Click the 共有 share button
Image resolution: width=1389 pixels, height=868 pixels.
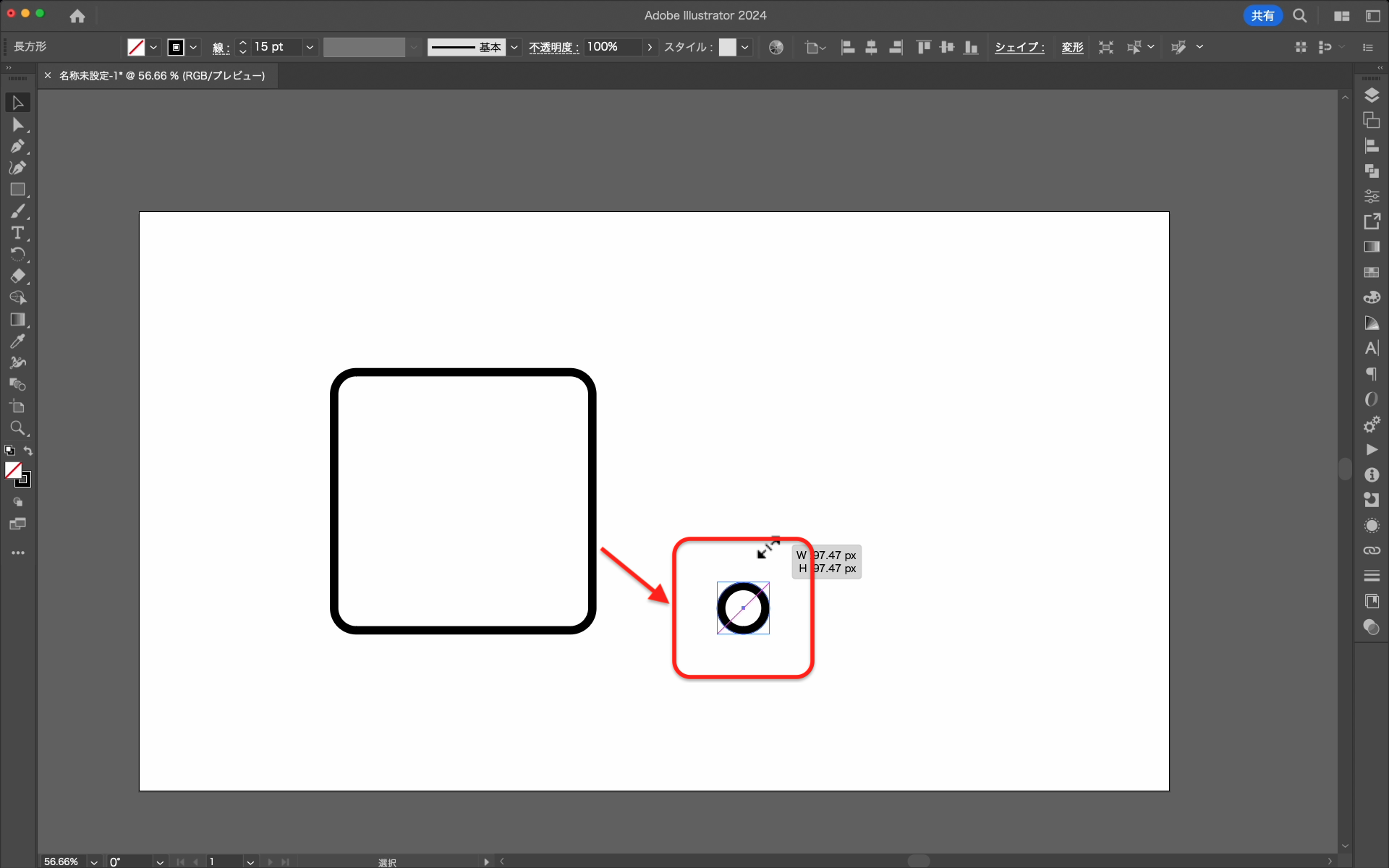[x=1262, y=15]
